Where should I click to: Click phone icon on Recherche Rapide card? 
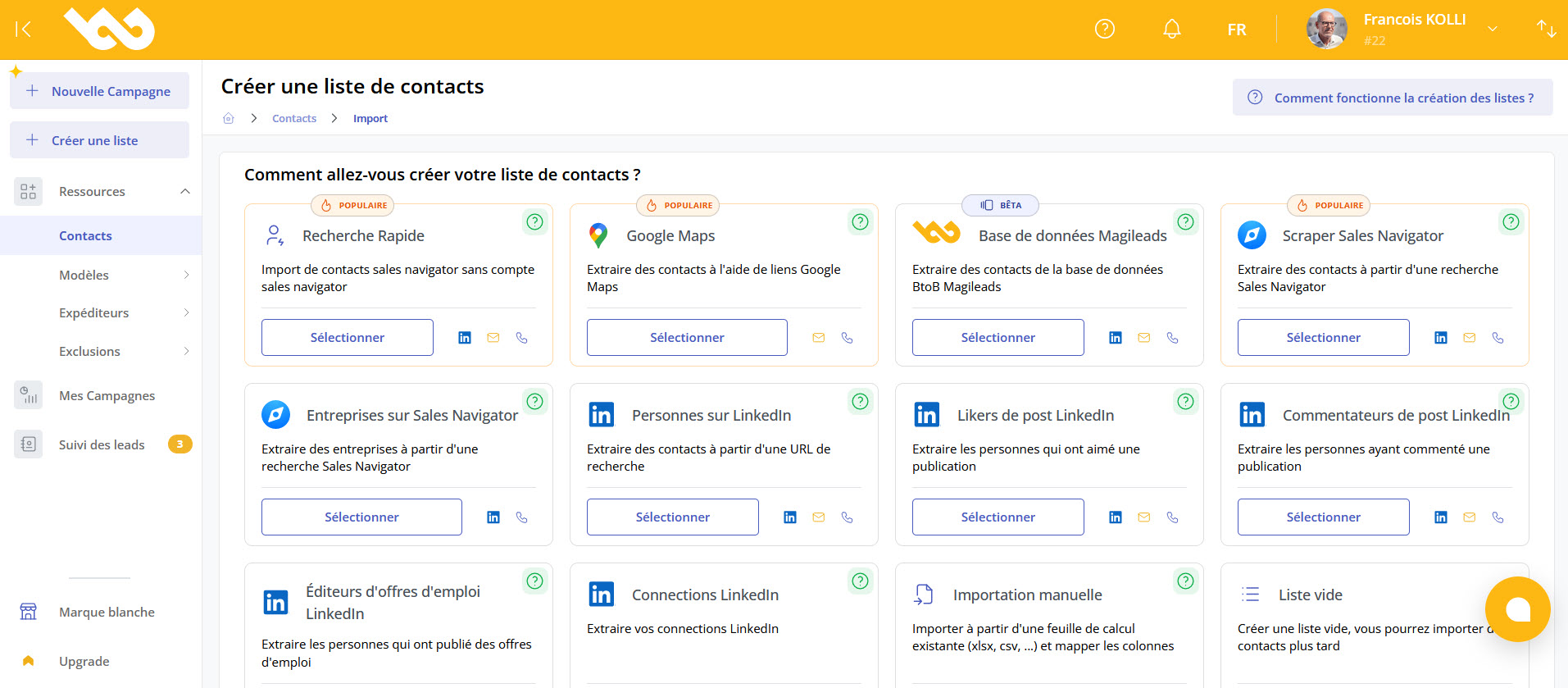pyautogui.click(x=521, y=338)
